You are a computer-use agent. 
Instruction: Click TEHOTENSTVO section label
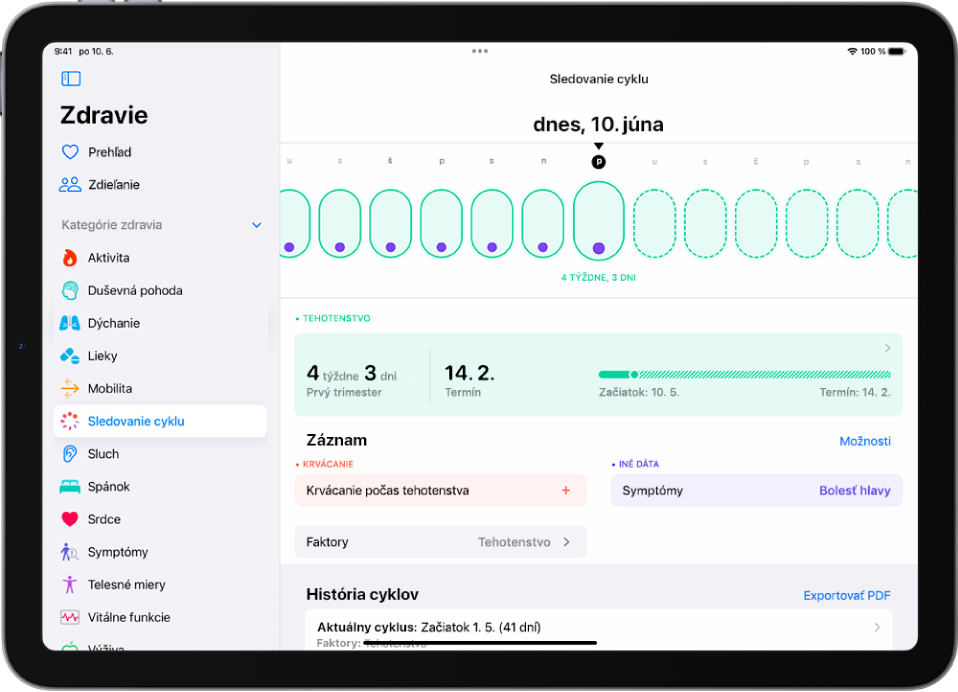[336, 318]
